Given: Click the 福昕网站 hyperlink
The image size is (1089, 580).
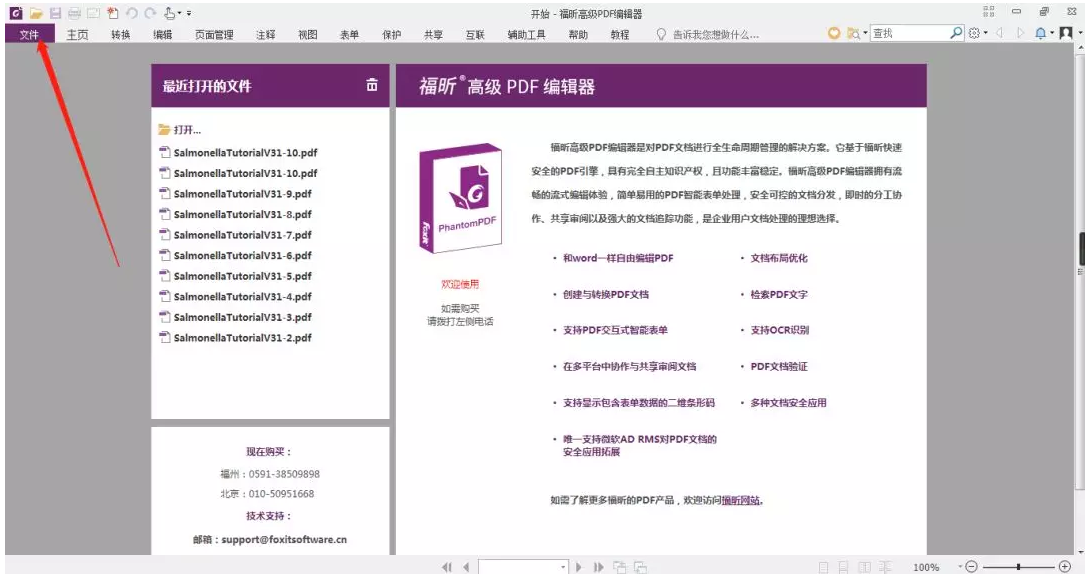Looking at the screenshot, I should (x=741, y=500).
